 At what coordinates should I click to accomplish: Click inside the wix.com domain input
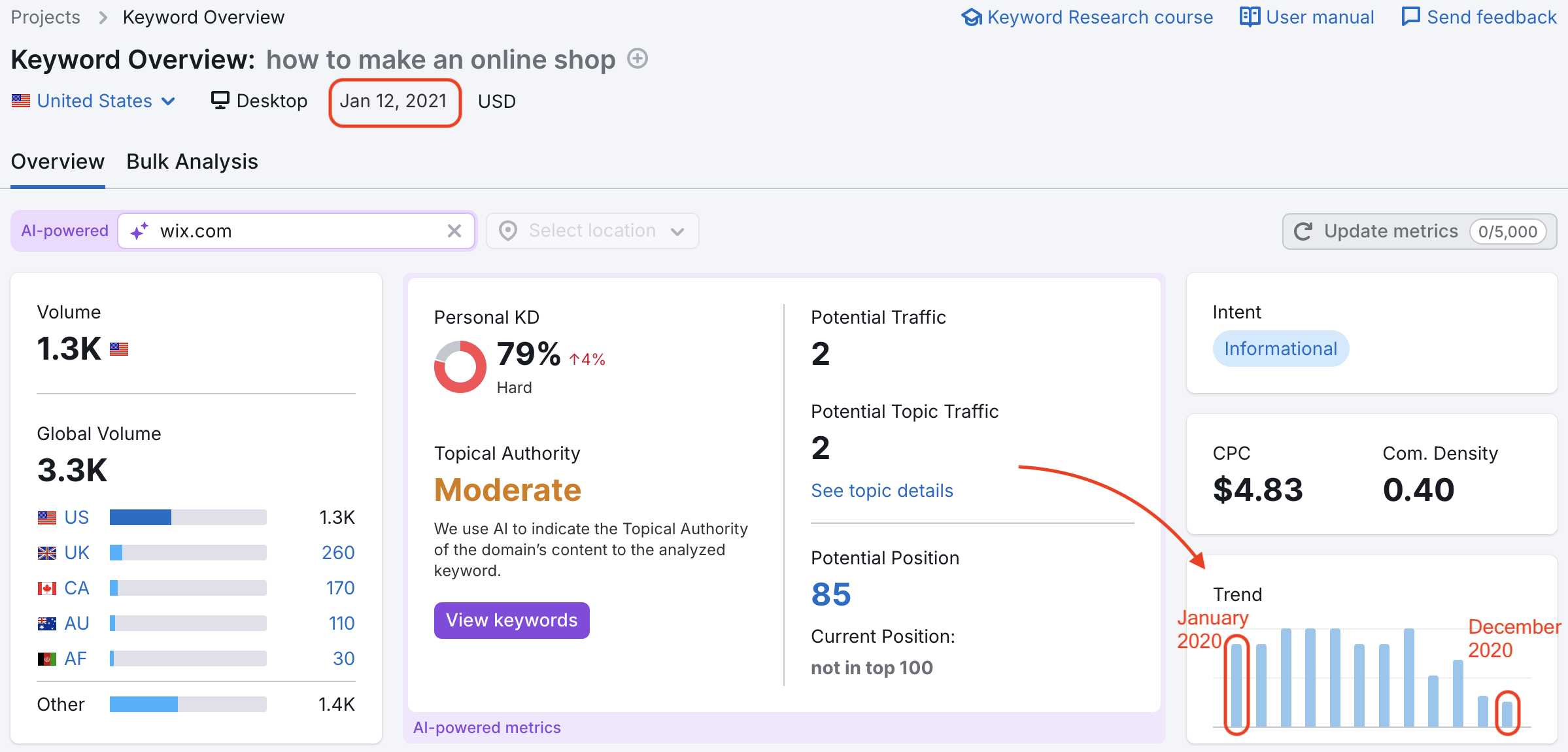point(297,231)
